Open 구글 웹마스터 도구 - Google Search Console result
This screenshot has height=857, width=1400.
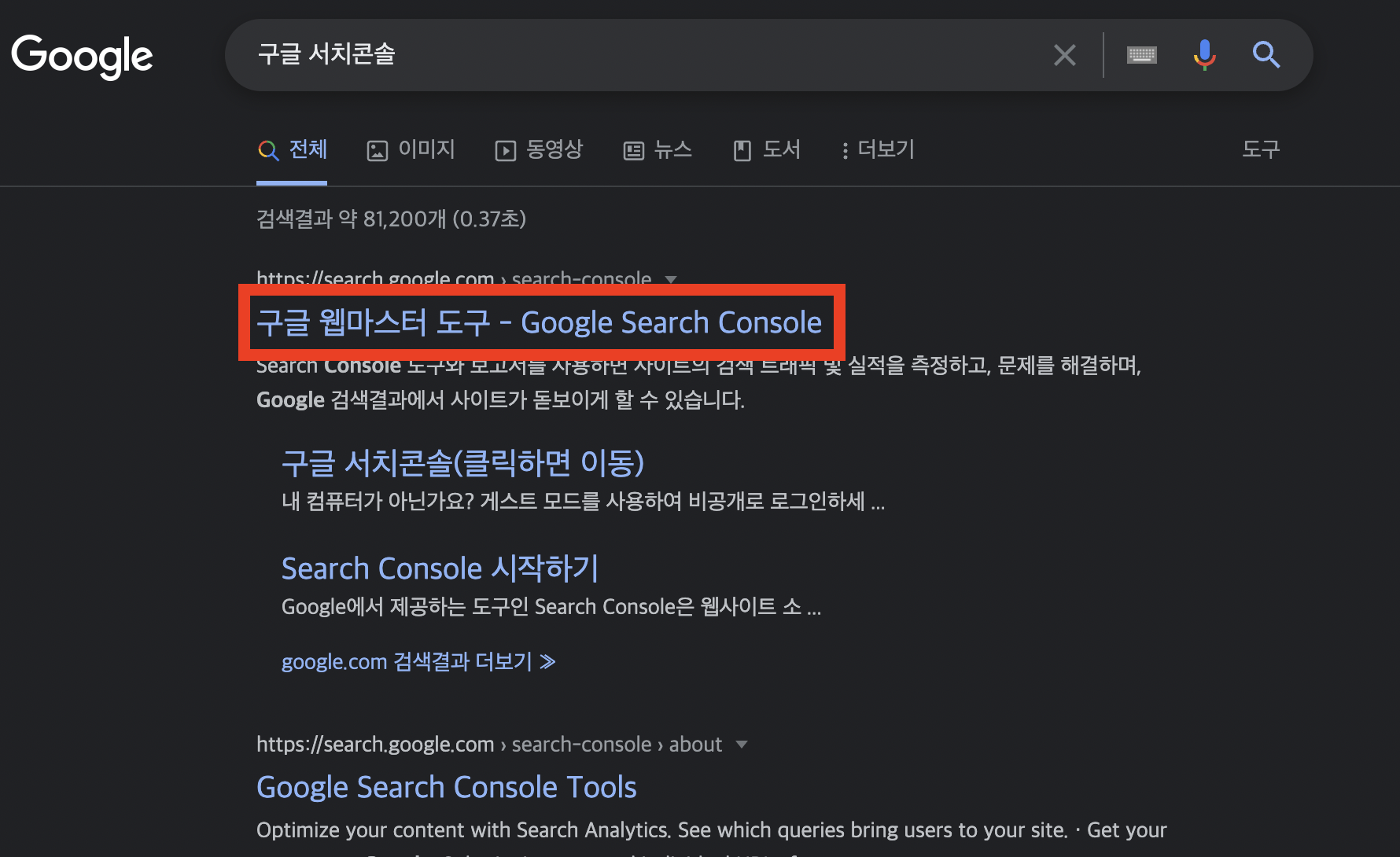[540, 322]
